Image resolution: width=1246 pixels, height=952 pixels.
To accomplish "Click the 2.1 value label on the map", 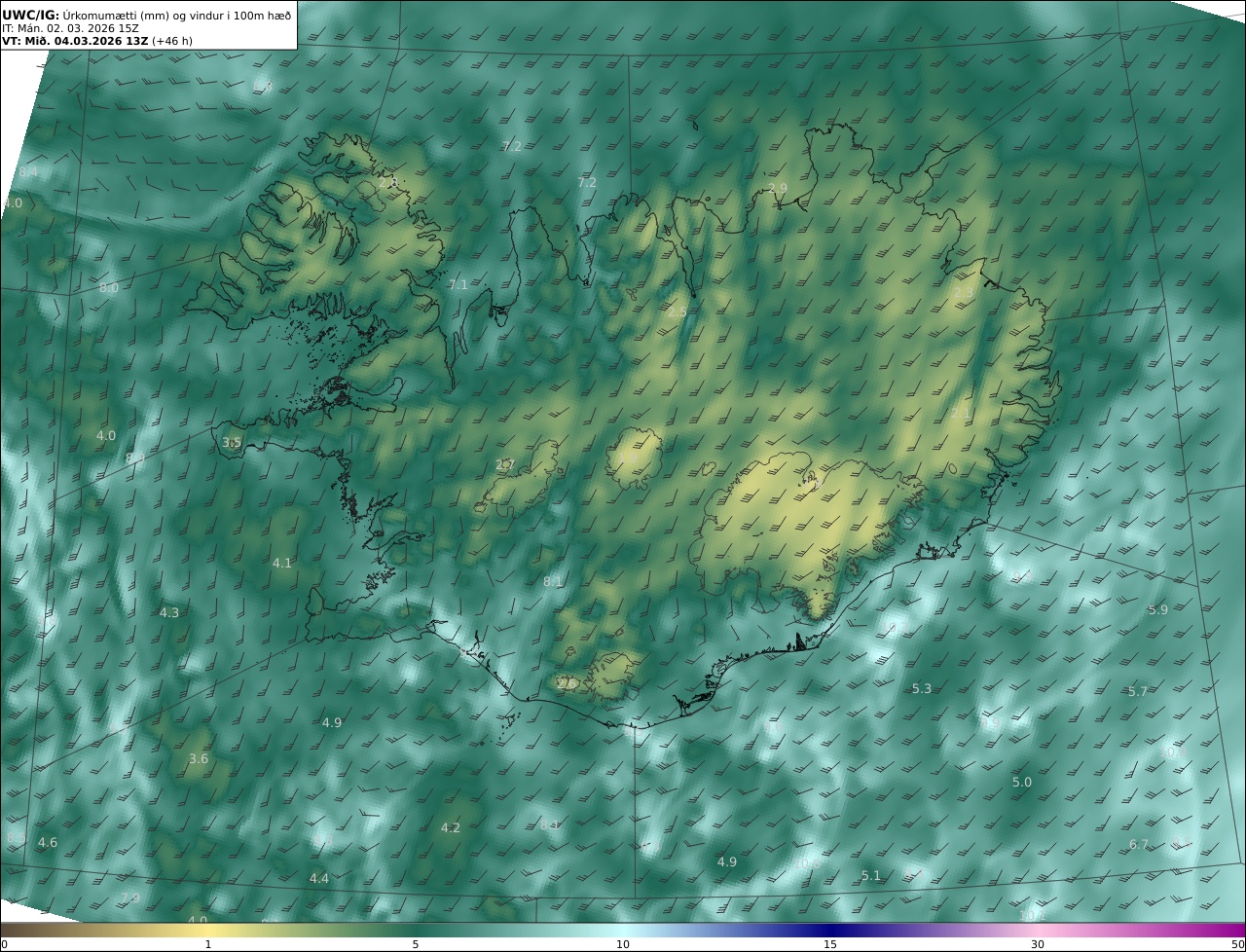I will pos(960,414).
